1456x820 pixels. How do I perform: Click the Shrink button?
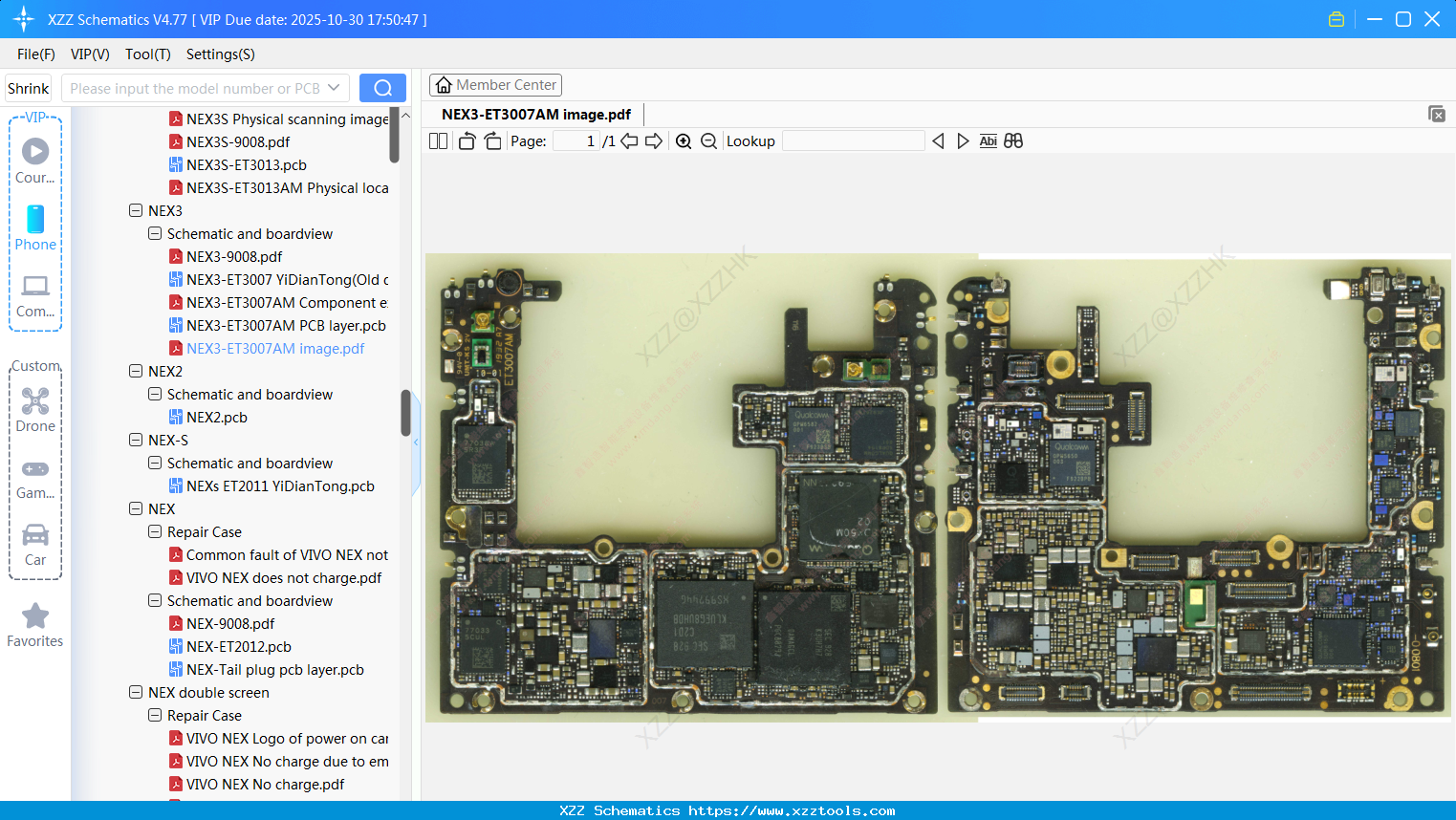pyautogui.click(x=29, y=88)
